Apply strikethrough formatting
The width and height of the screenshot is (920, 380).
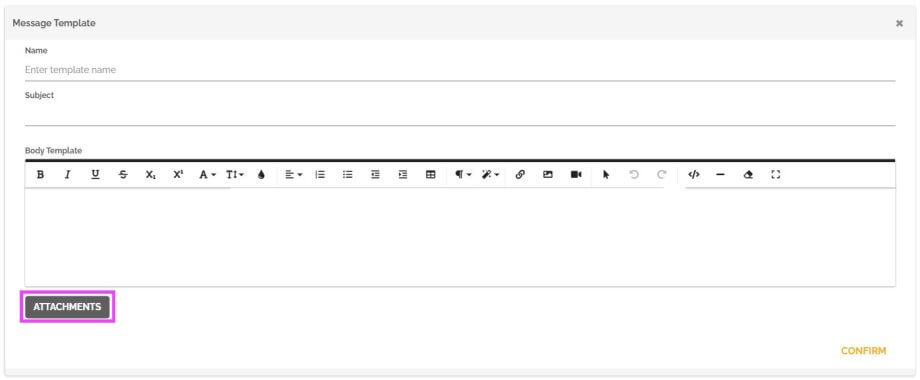(x=123, y=174)
